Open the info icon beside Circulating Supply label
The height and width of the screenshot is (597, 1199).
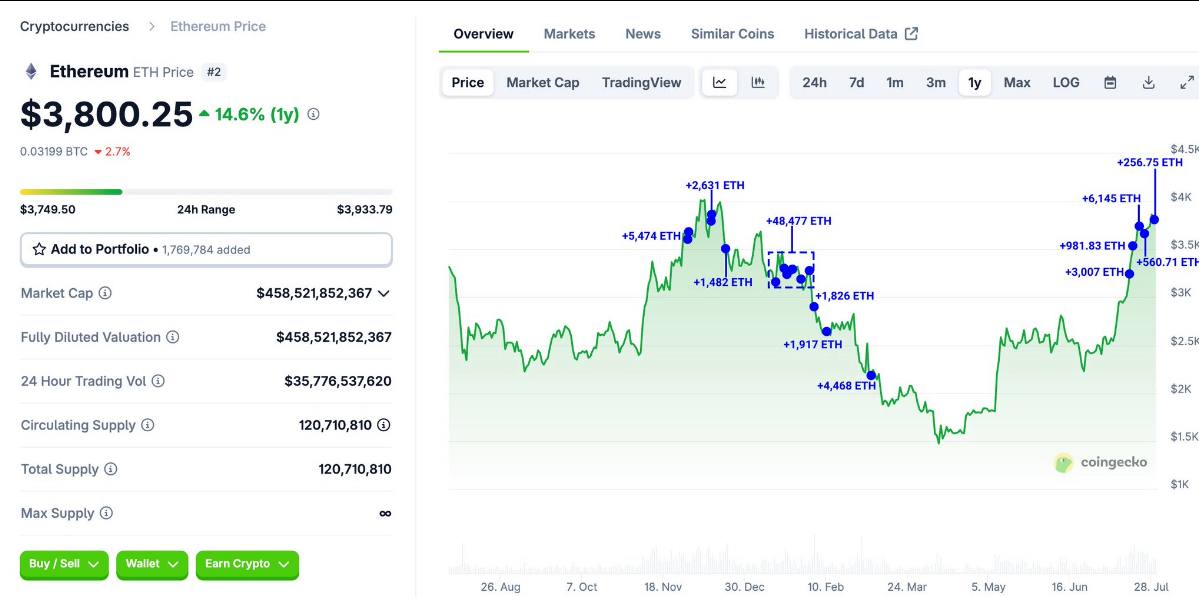(x=148, y=425)
